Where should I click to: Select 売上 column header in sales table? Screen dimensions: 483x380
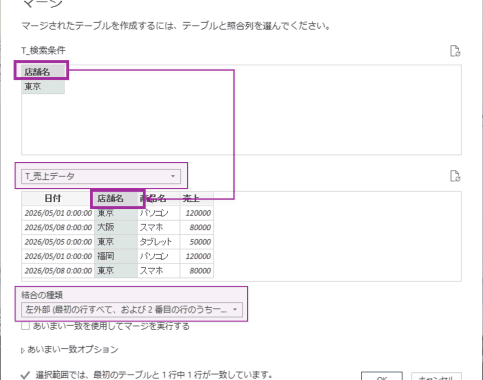point(197,199)
